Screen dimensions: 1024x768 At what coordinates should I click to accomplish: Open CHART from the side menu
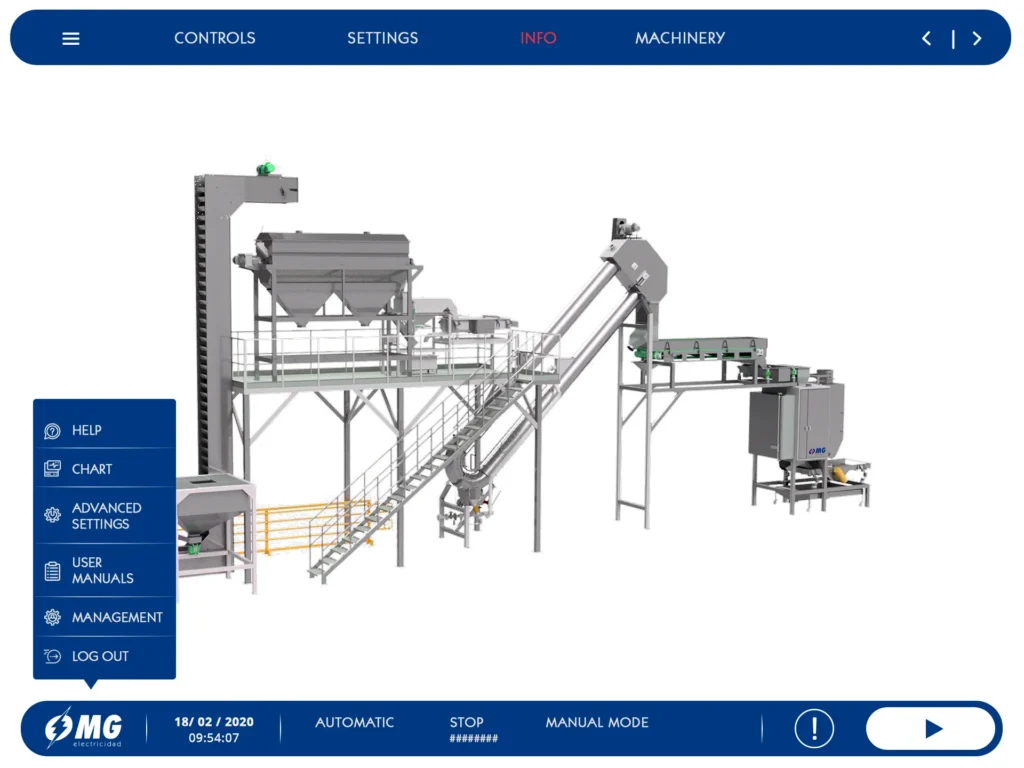click(x=104, y=469)
